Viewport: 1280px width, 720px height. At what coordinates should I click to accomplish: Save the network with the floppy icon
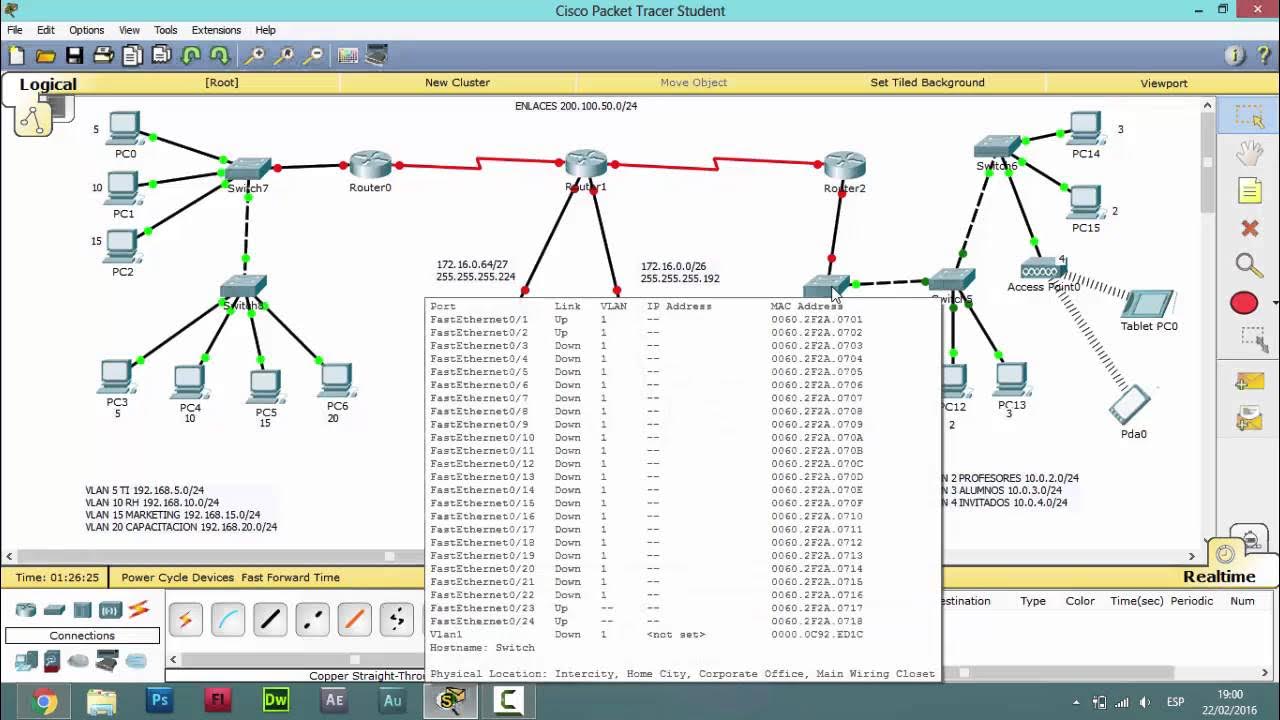pos(75,56)
